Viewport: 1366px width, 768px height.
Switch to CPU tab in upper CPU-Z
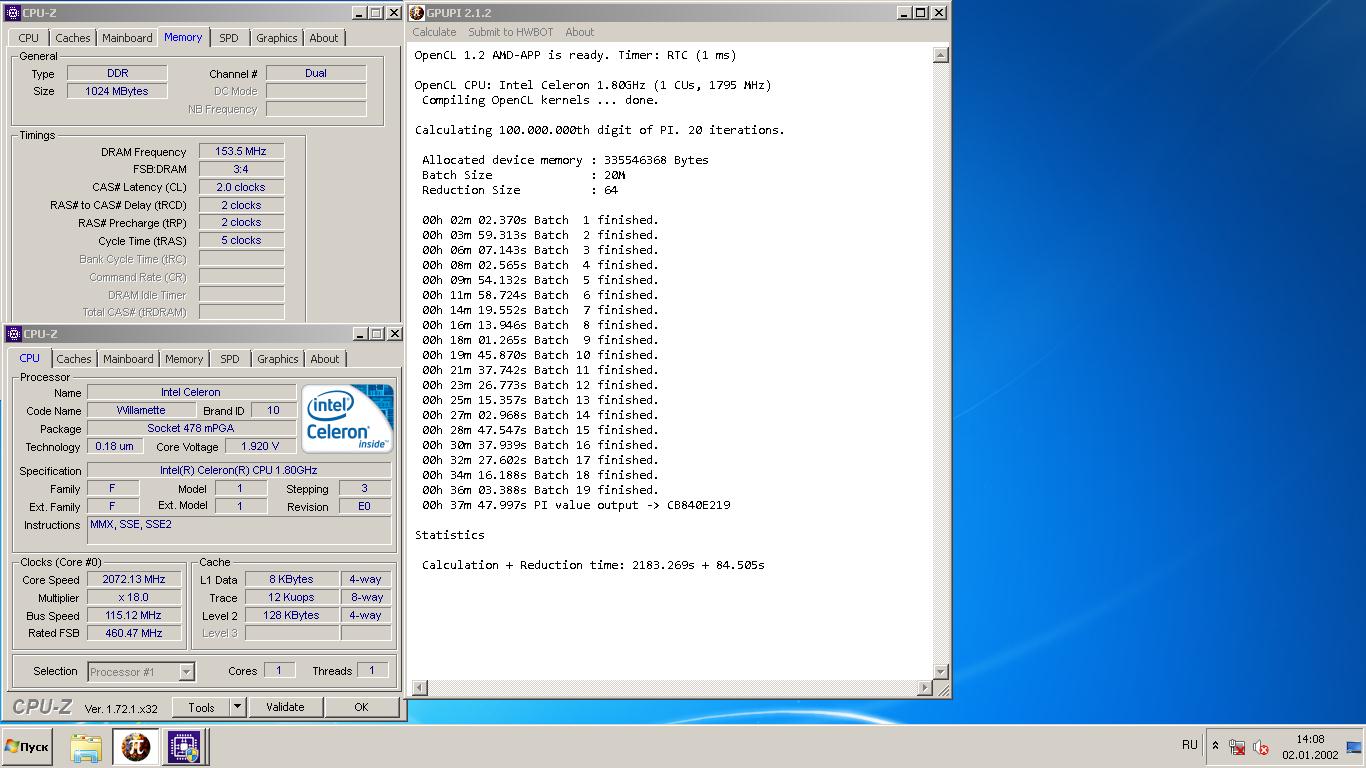(29, 38)
